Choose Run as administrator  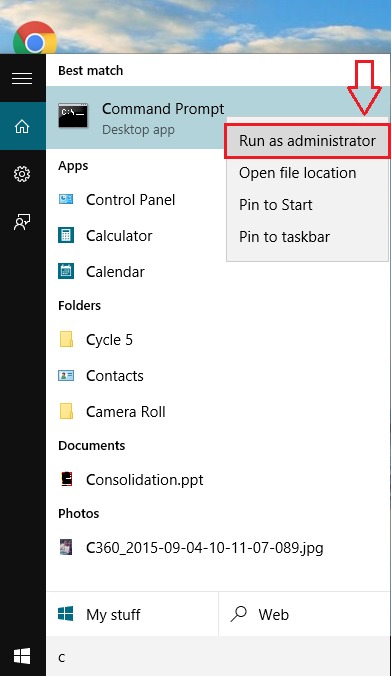[x=307, y=141]
